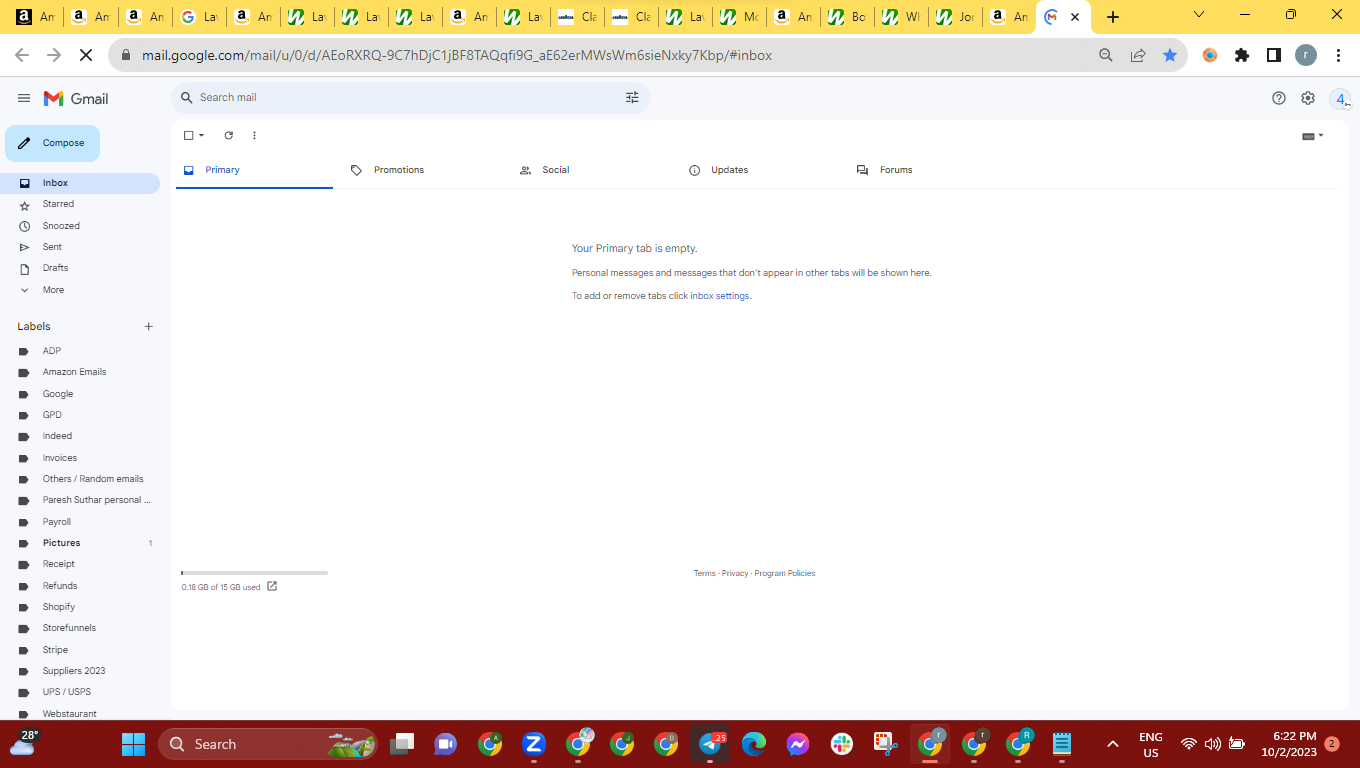Switch to the Primary tab
The width and height of the screenshot is (1360, 768).
(254, 170)
